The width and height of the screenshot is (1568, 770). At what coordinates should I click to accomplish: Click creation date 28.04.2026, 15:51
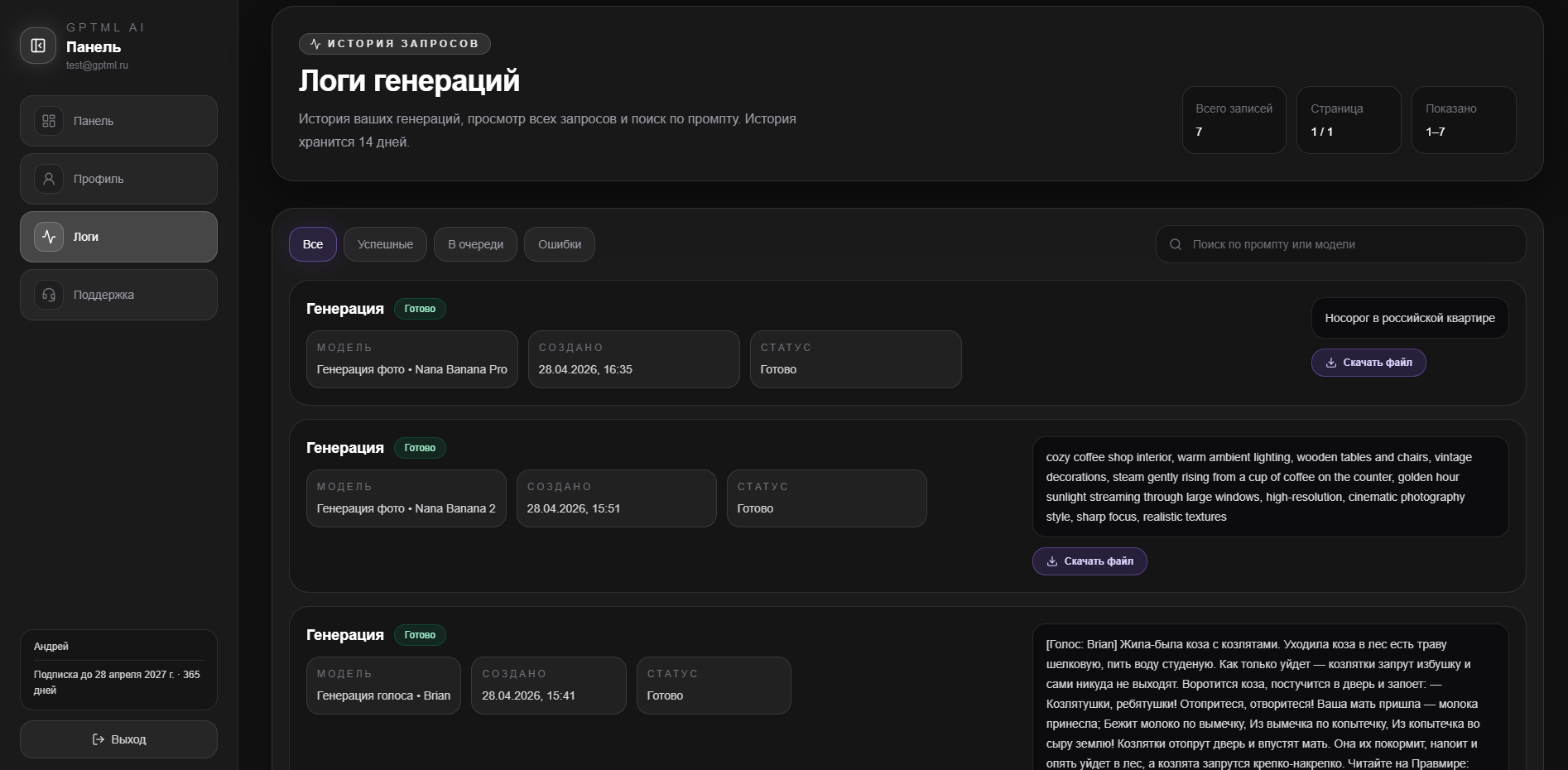617,498
